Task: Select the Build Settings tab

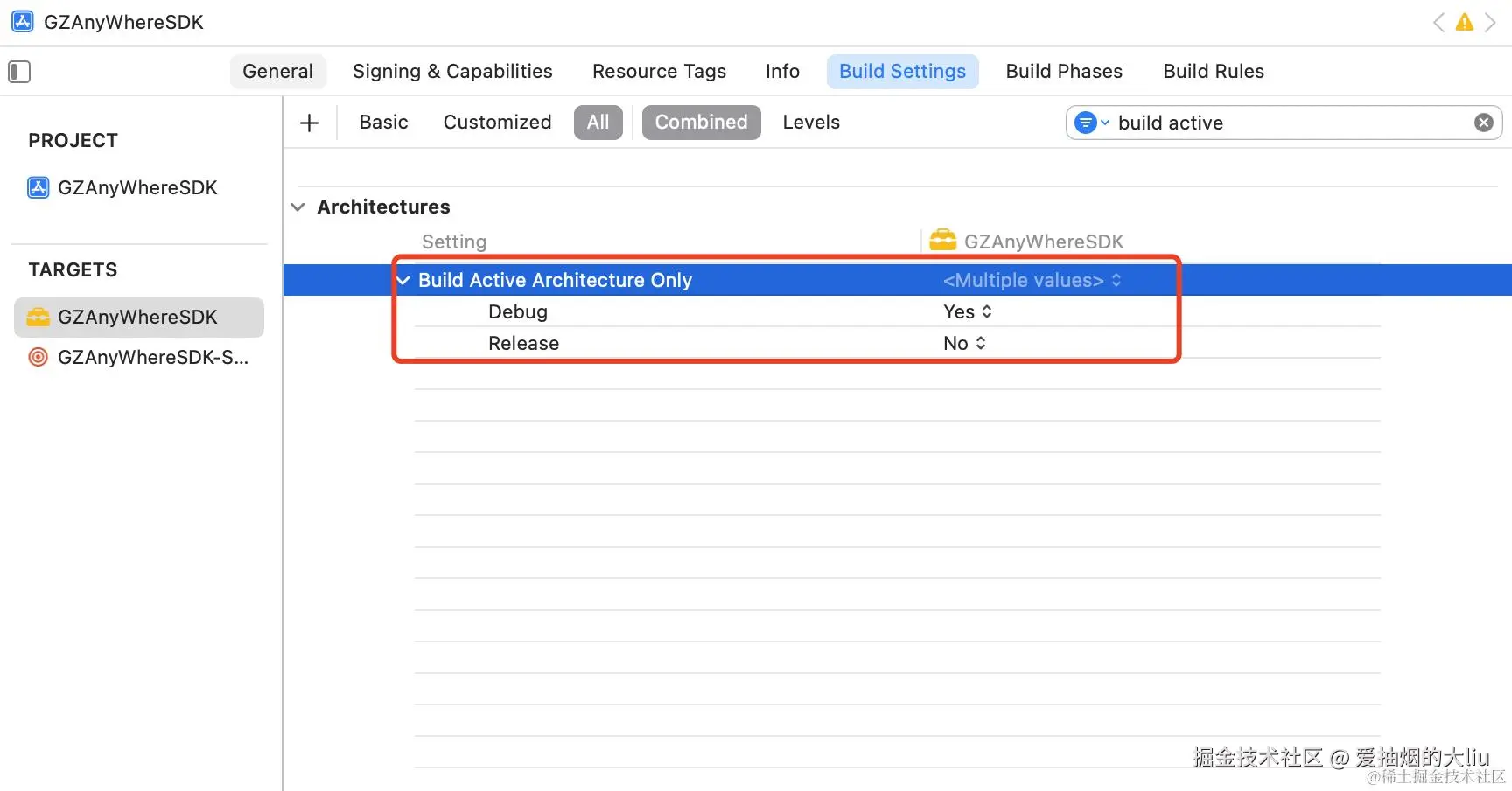Action: point(902,72)
